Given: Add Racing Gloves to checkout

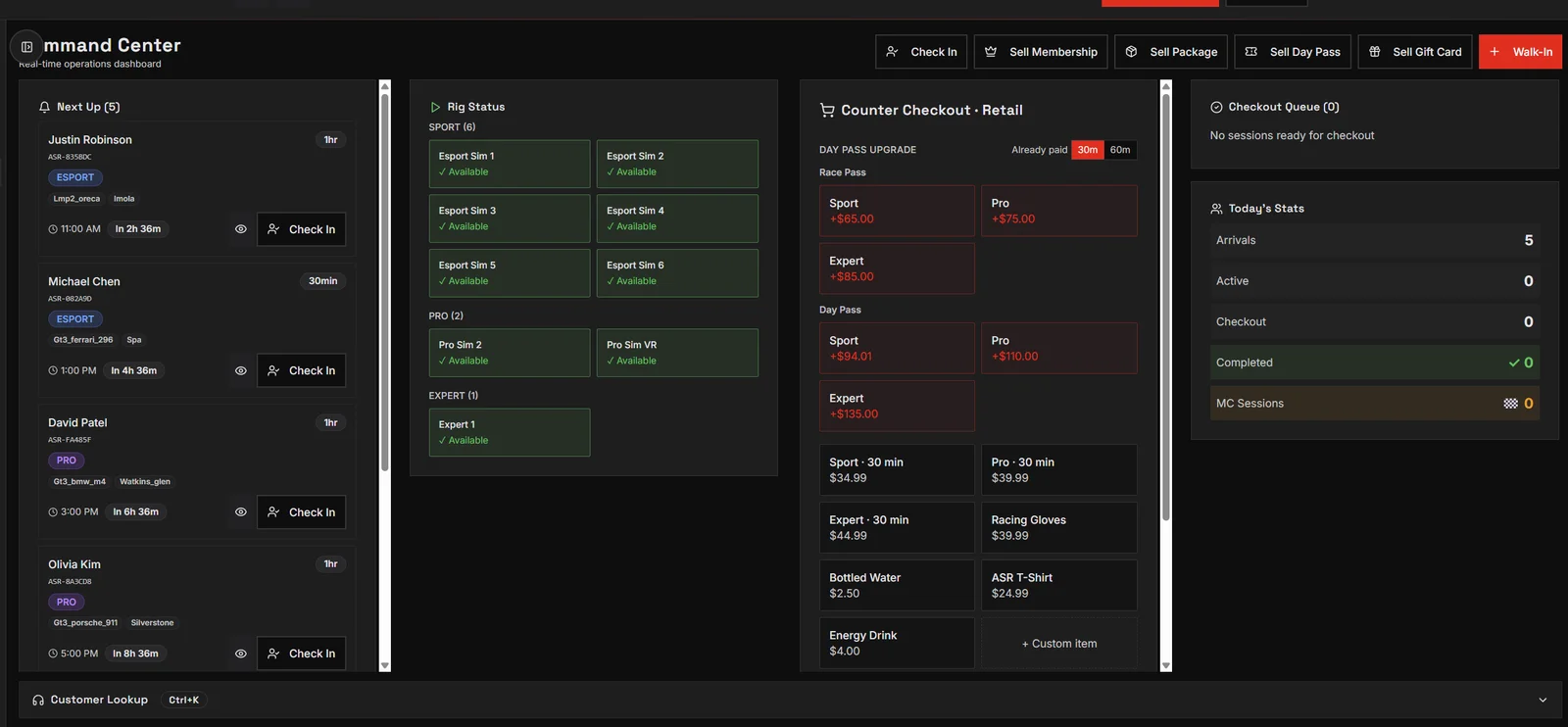Looking at the screenshot, I should coord(1059,528).
